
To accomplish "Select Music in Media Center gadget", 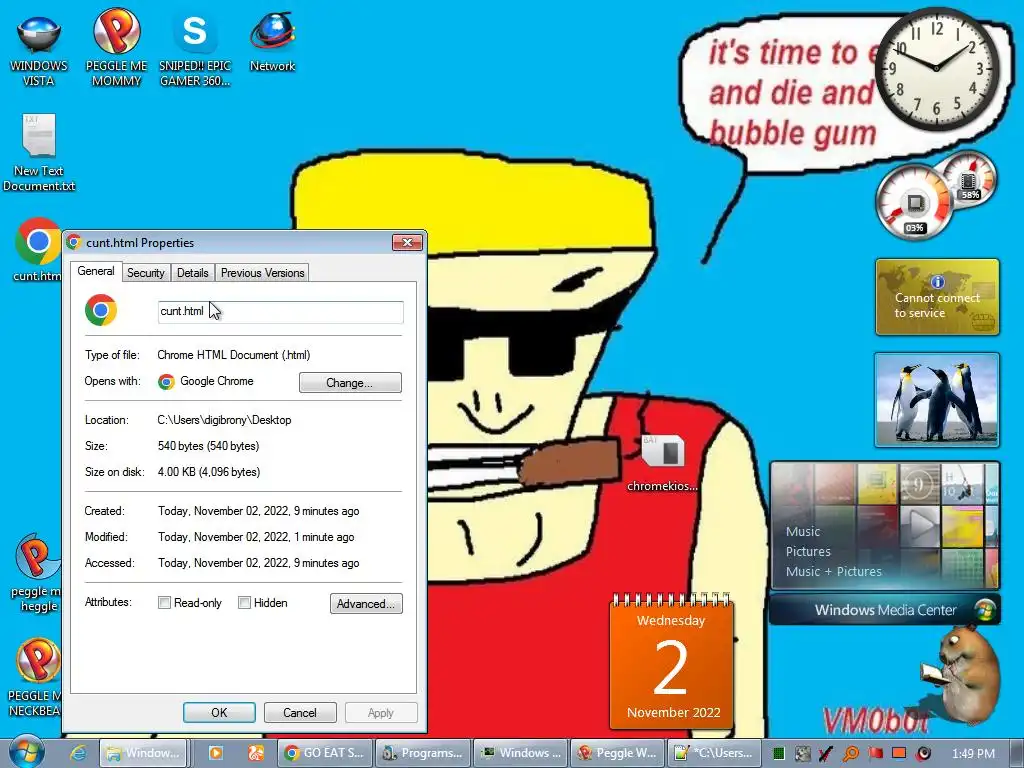I will [803, 532].
